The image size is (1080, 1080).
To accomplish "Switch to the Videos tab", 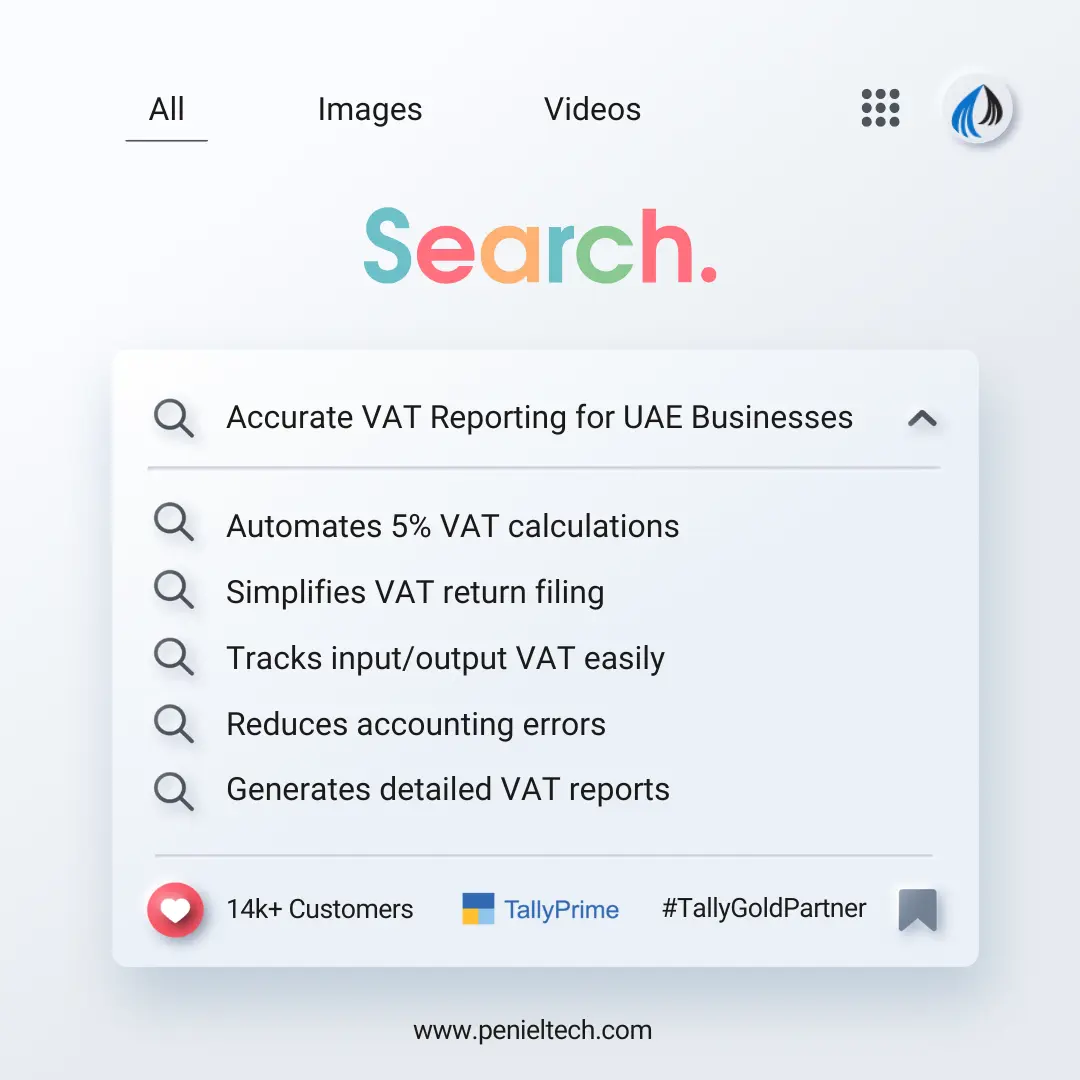I will click(592, 109).
